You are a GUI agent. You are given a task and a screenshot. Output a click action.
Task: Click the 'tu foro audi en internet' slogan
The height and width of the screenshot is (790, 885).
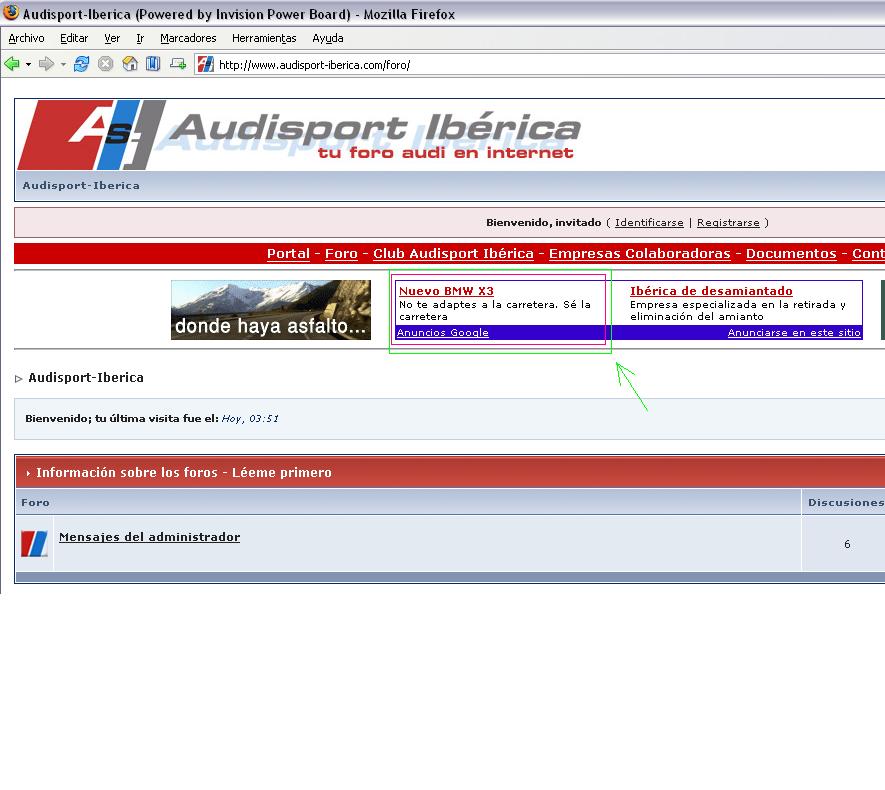click(446, 152)
